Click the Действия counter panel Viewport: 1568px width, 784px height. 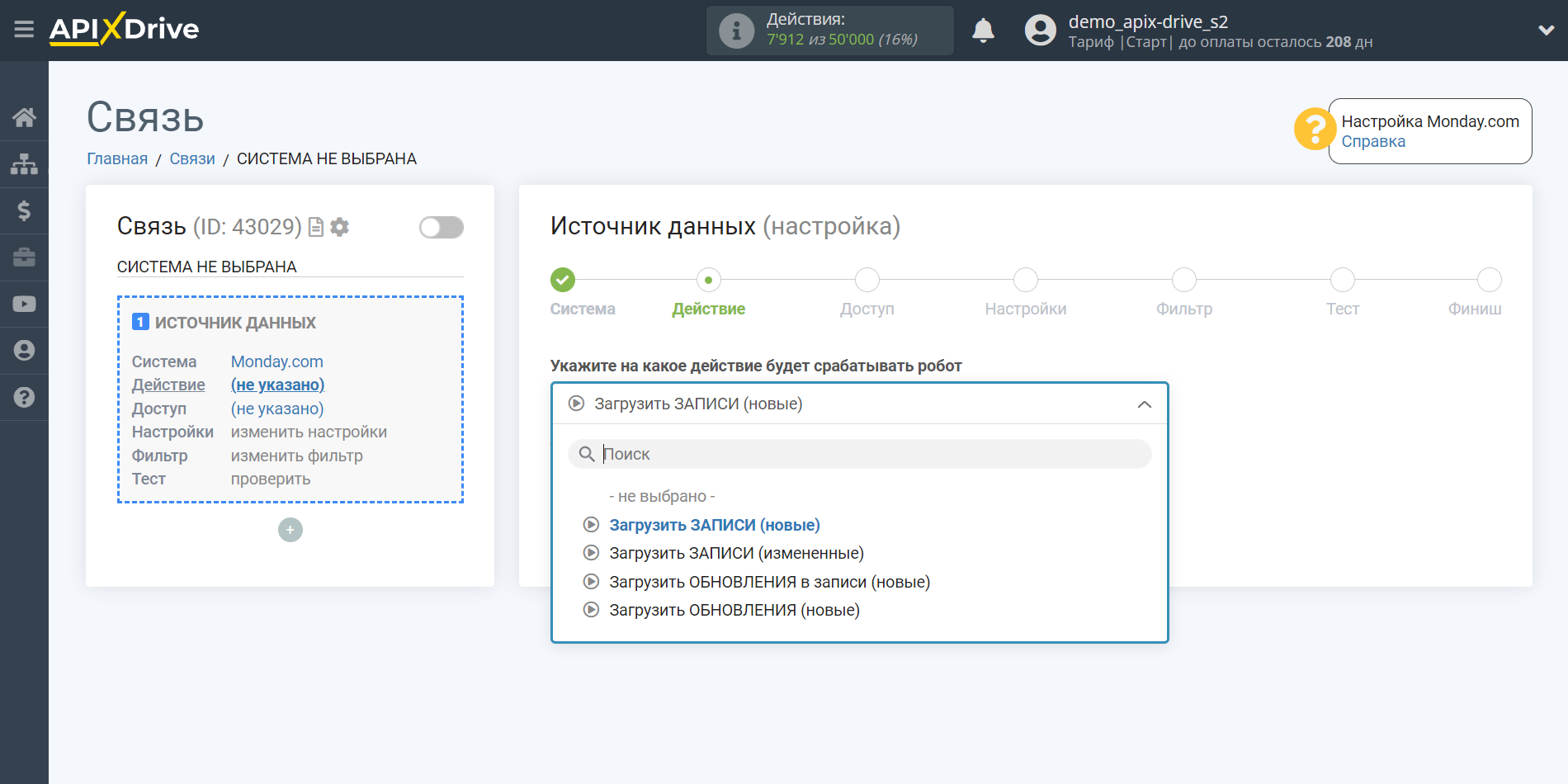point(829,31)
